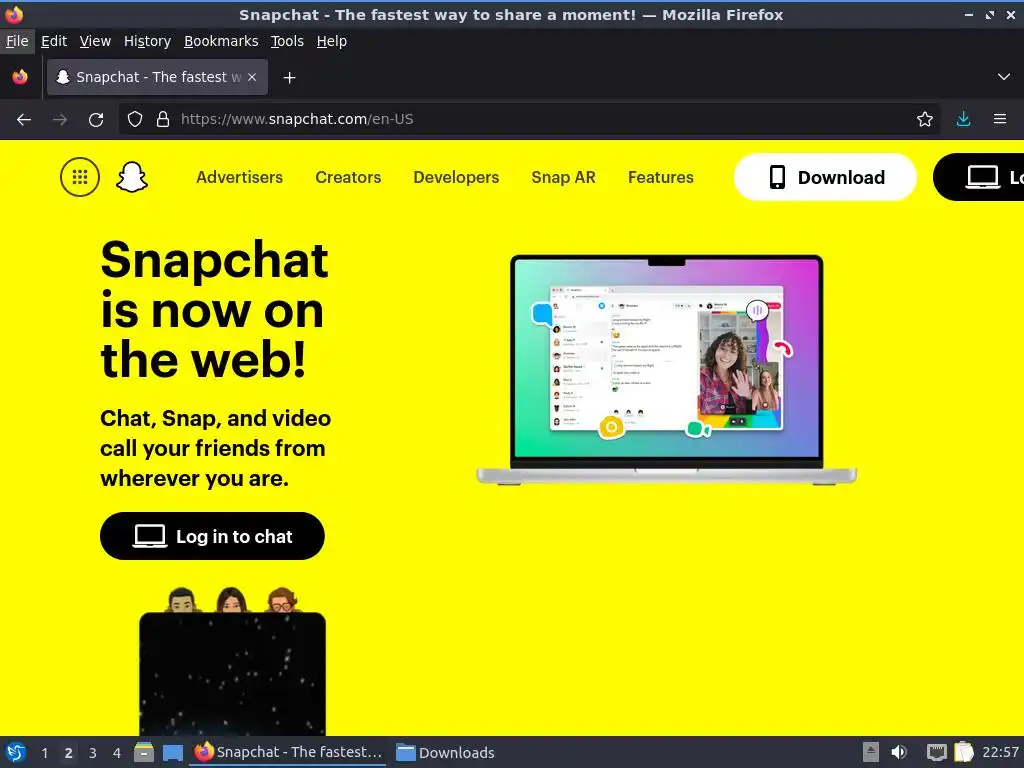Click the laptop web chat preview image

(666, 370)
